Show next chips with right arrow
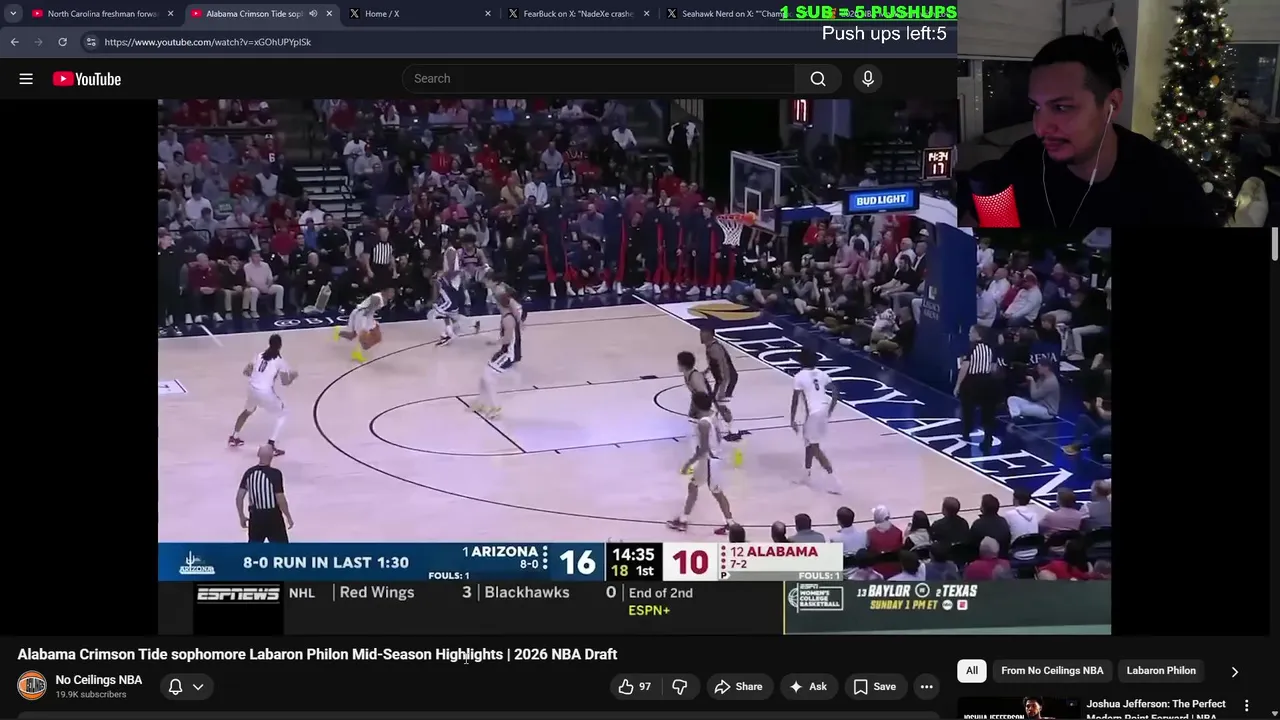The image size is (1280, 720). 1234,672
